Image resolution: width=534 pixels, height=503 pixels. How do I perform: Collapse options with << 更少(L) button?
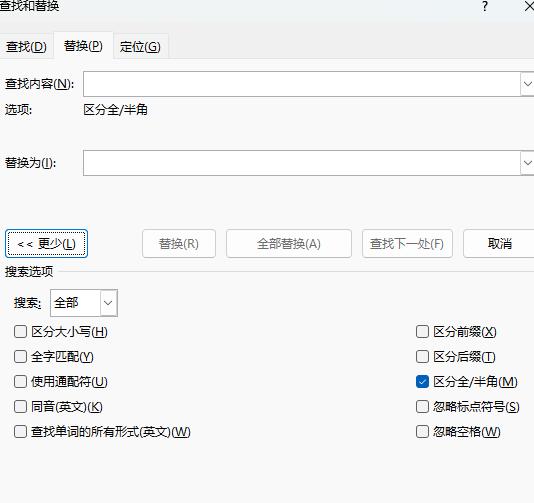point(46,243)
